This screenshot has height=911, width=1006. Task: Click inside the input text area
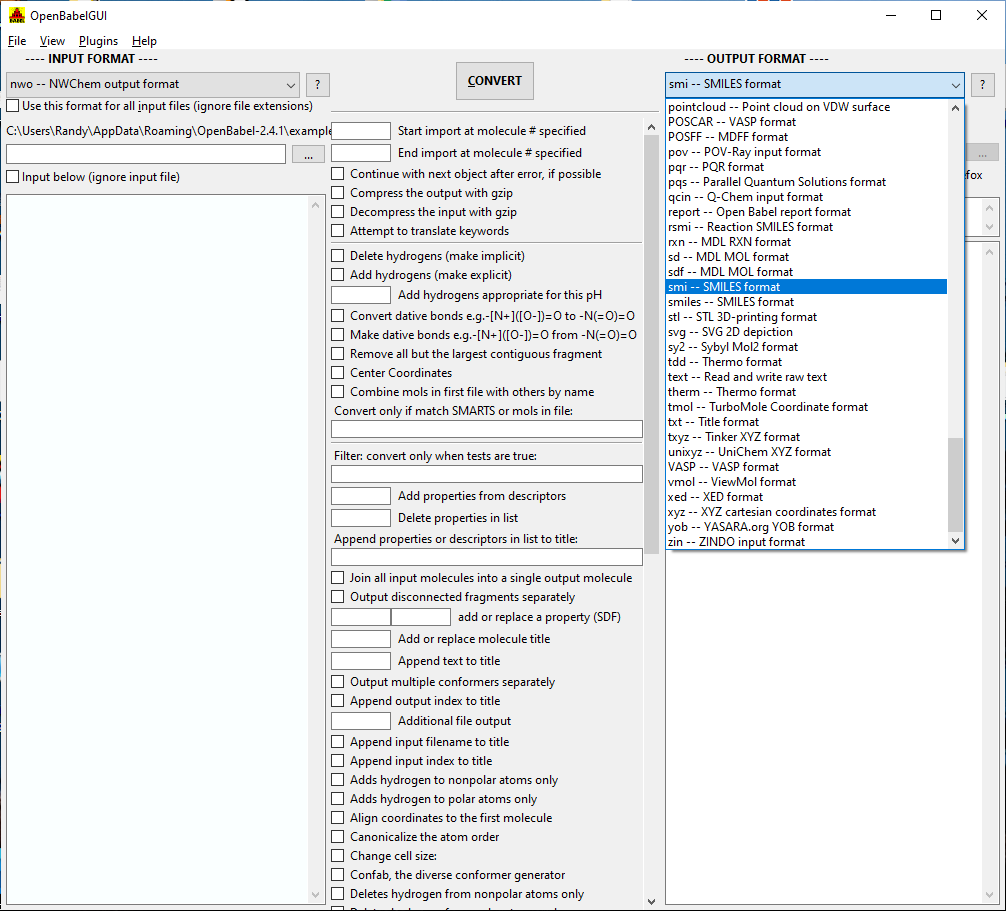157,549
